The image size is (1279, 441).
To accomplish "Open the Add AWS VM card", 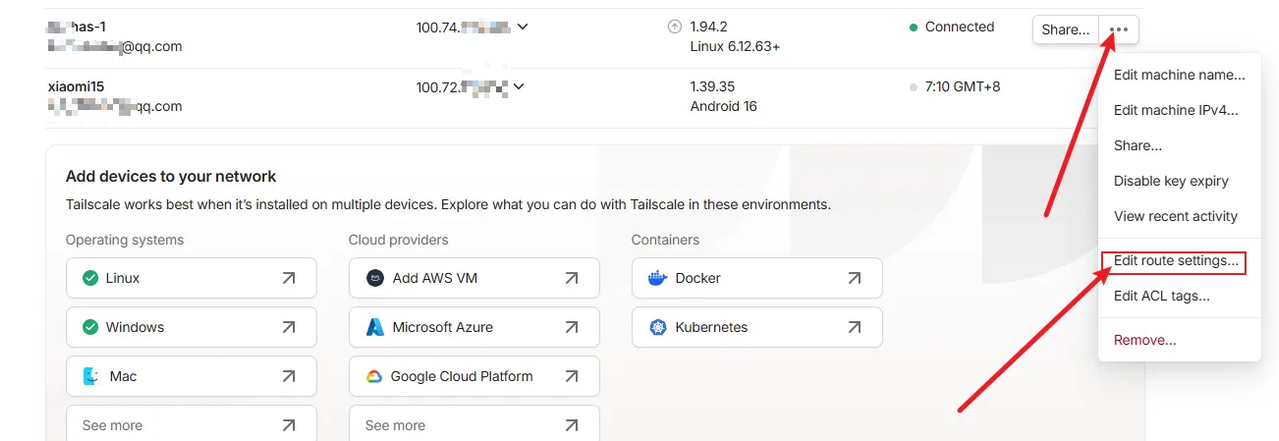I will (474, 278).
